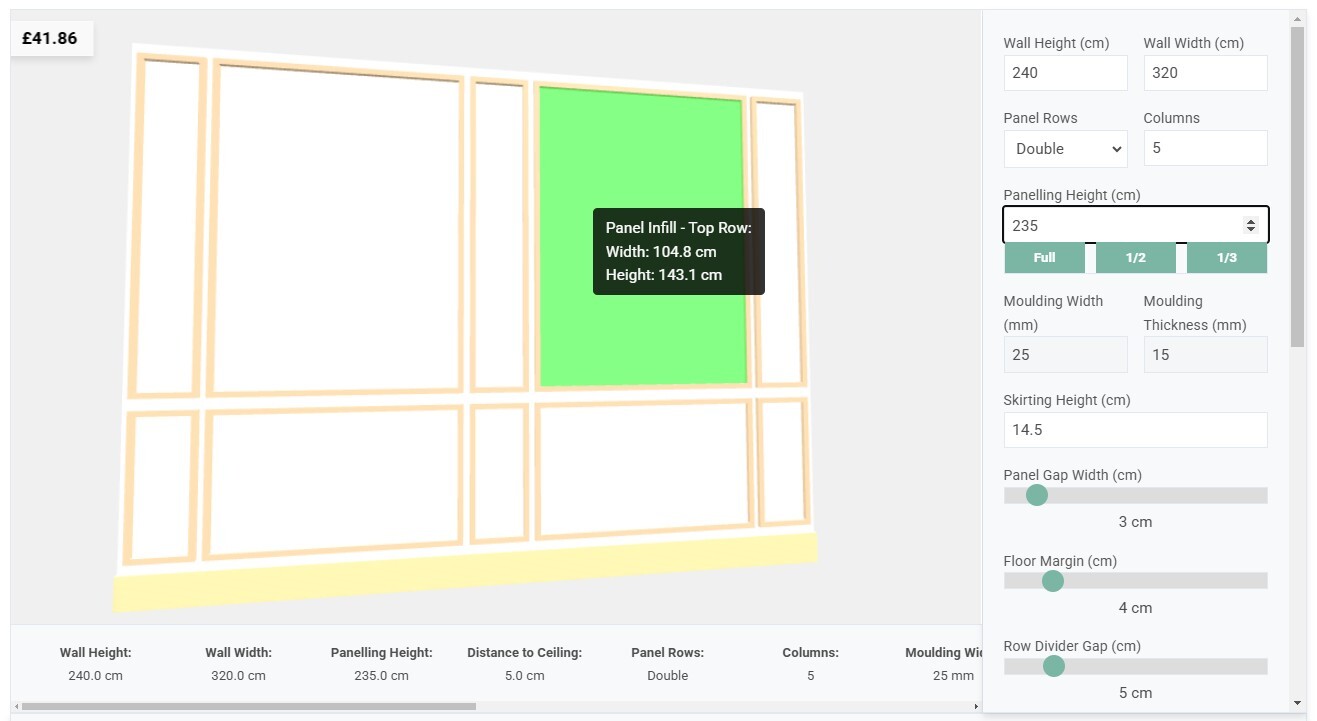This screenshot has height=721, width=1317.
Task: Click the Moulding Thickness field
Action: 1204,355
